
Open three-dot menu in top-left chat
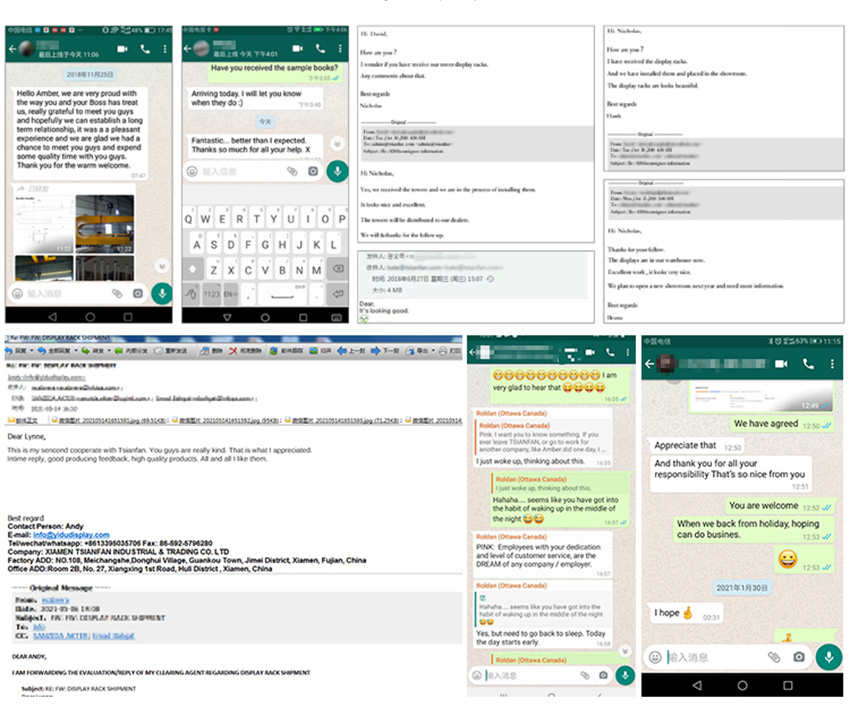point(165,49)
